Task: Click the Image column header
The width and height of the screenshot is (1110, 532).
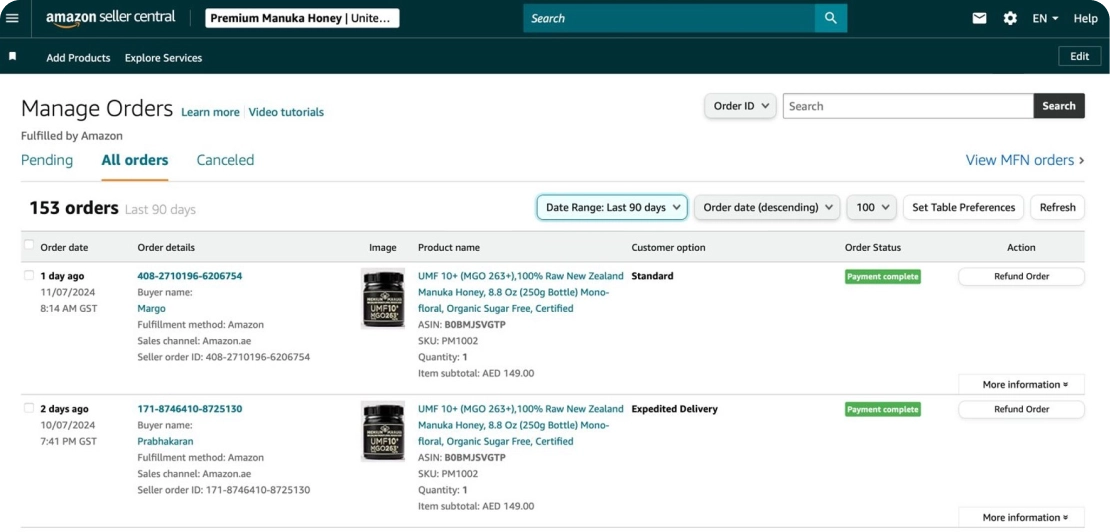Action: 383,248
